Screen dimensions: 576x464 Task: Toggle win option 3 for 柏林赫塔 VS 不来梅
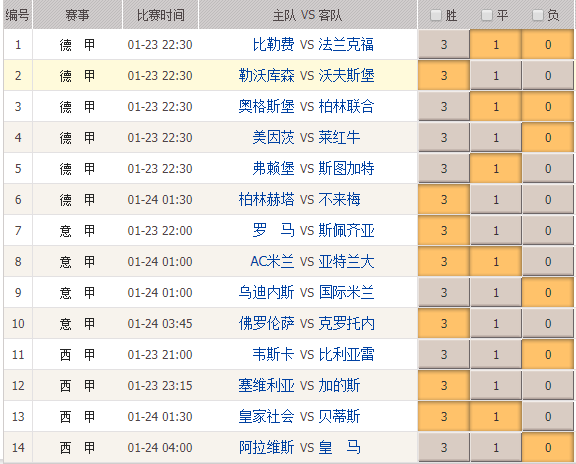(444, 199)
